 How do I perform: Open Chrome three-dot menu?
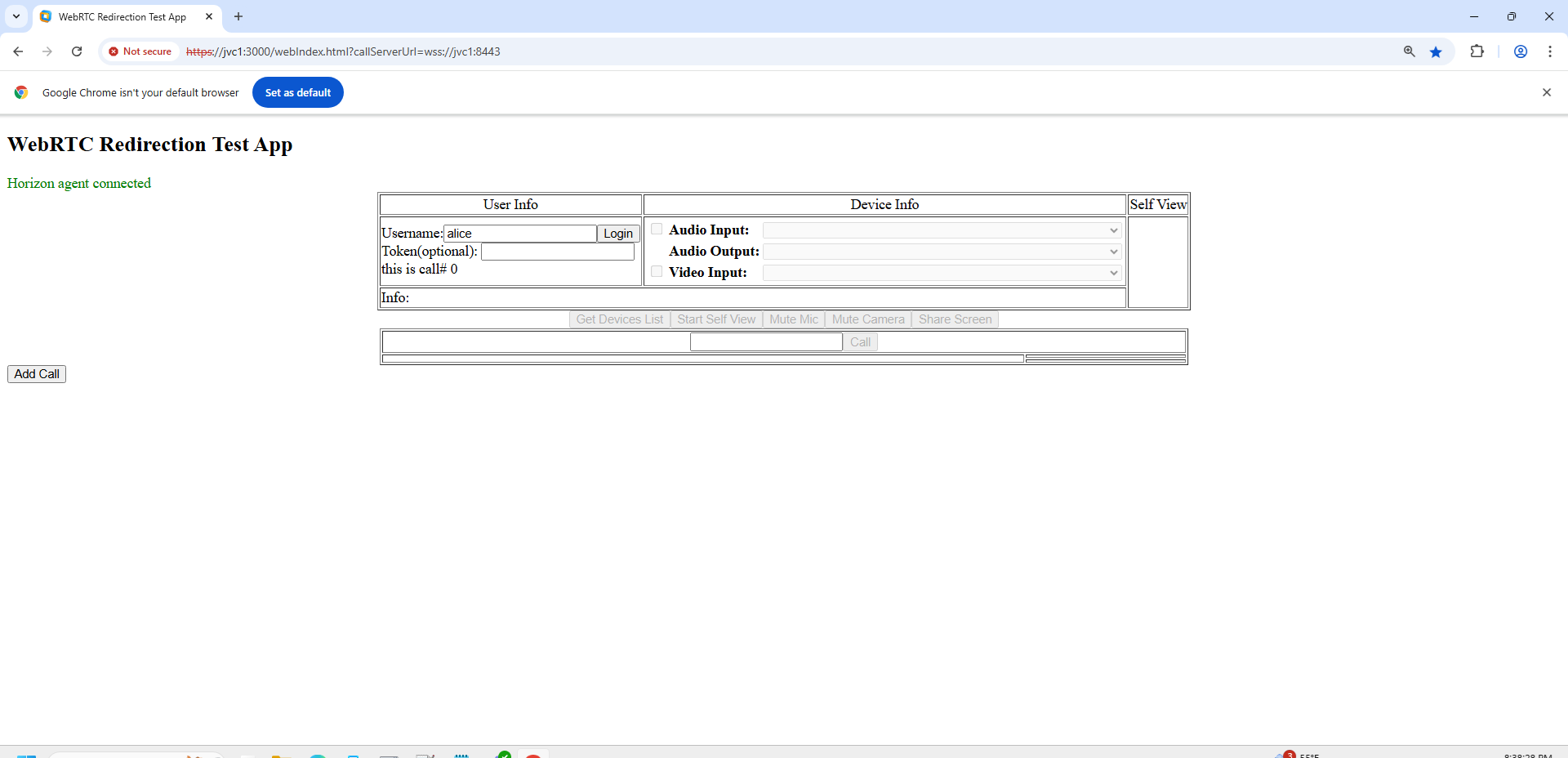click(1549, 51)
